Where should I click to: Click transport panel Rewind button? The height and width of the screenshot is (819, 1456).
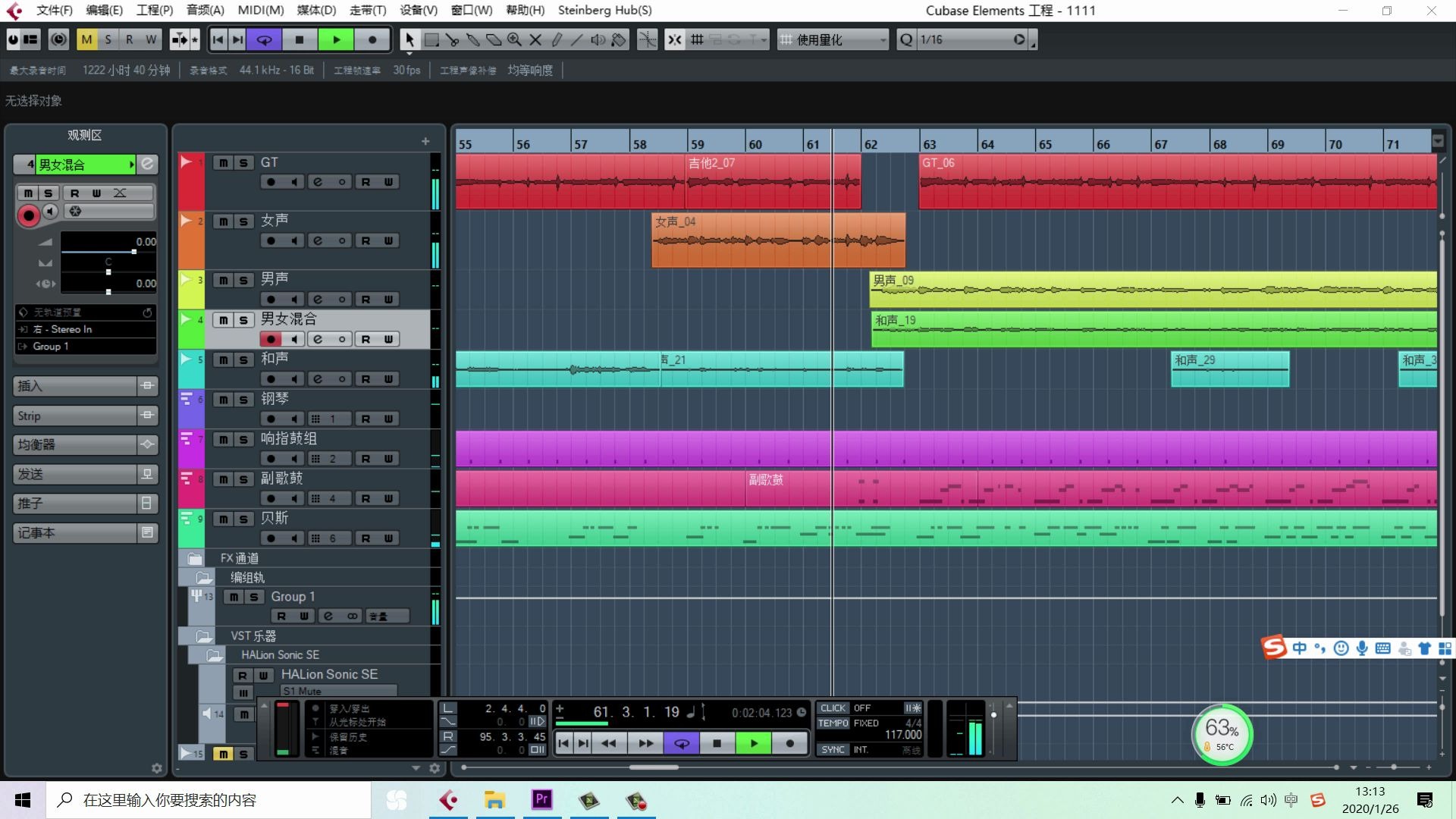609,743
